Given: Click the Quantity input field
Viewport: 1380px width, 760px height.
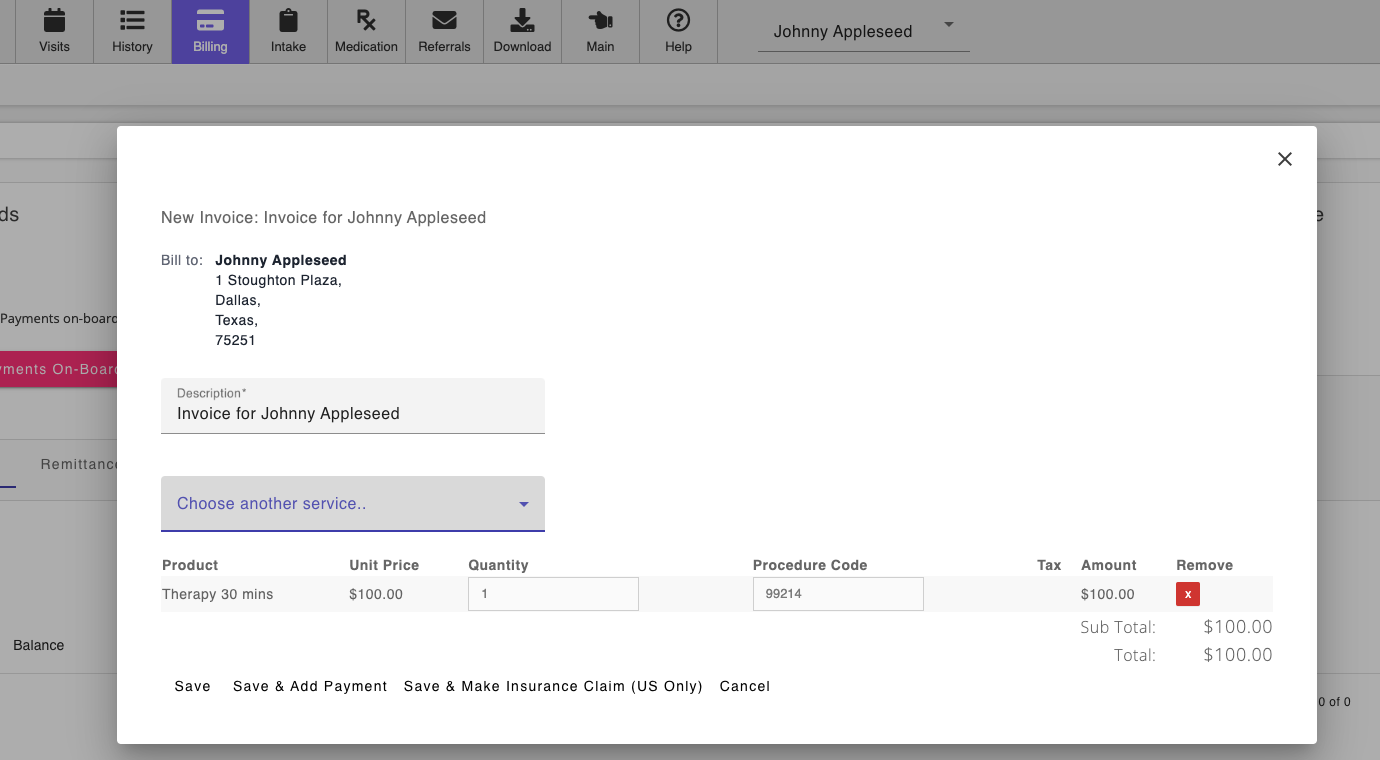Looking at the screenshot, I should [552, 593].
